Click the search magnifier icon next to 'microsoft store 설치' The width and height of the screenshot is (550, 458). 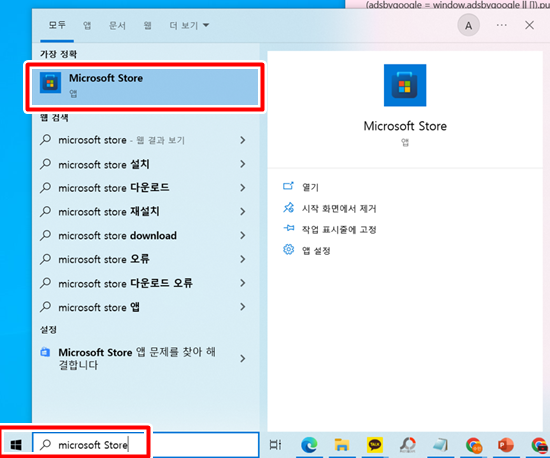(x=45, y=164)
